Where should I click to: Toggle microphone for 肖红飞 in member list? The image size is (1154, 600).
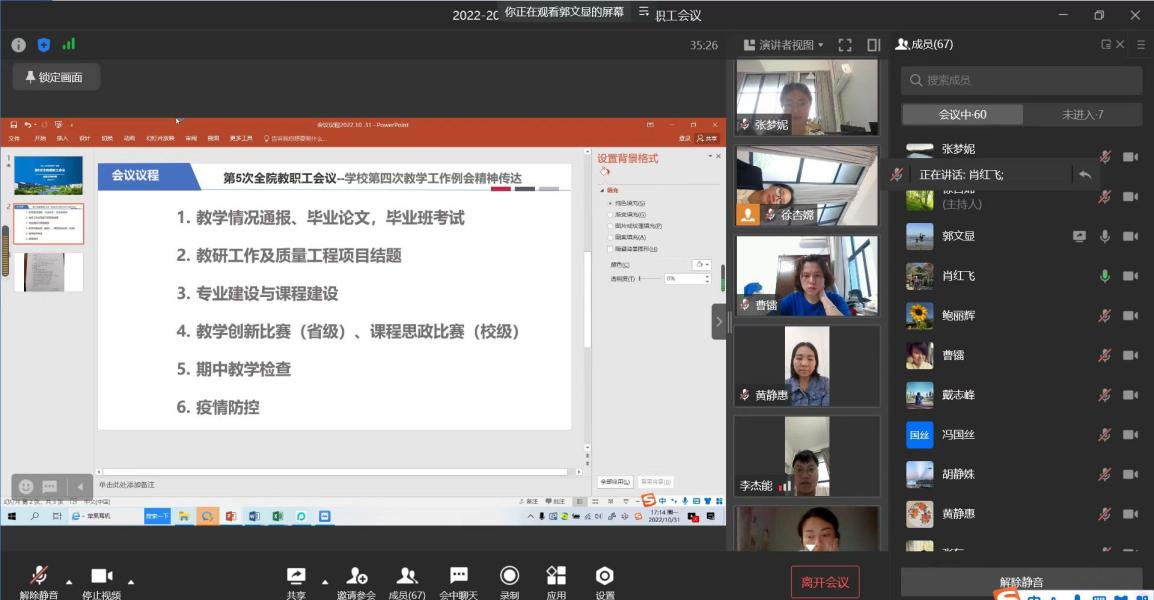click(1105, 276)
